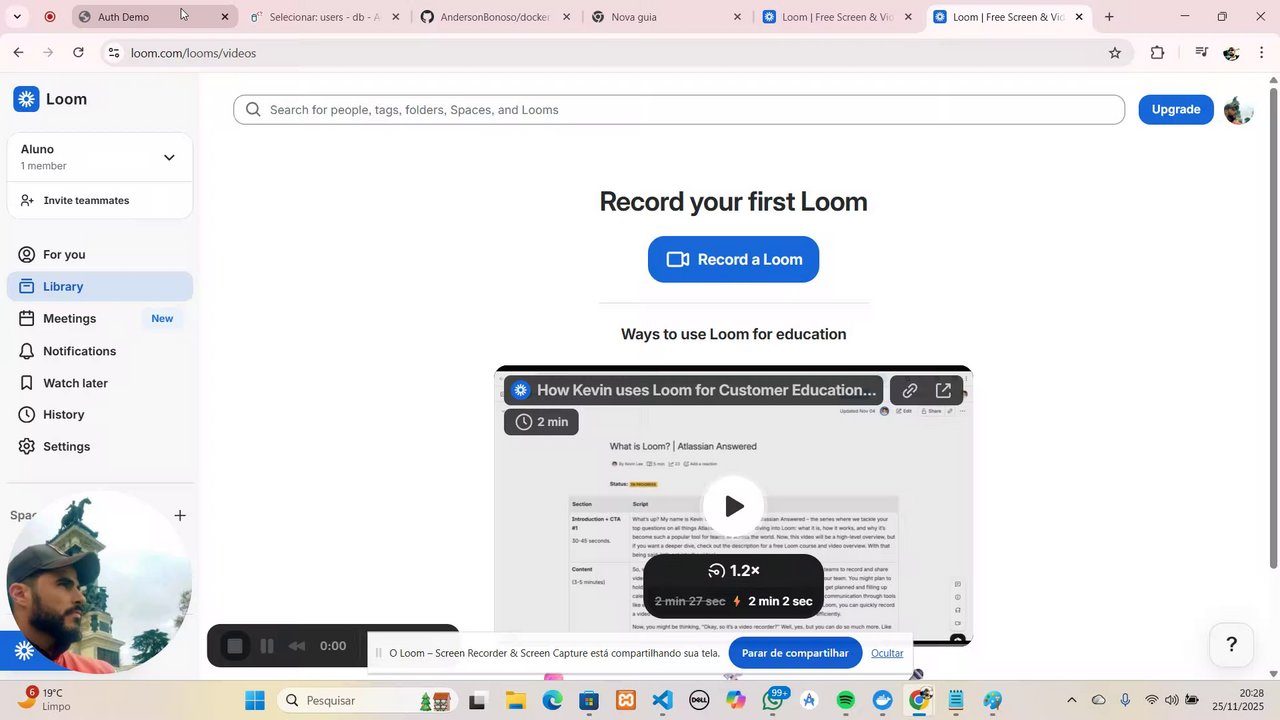Restart recording with rewind icon
This screenshot has height=720, width=1280.
pyautogui.click(x=297, y=646)
